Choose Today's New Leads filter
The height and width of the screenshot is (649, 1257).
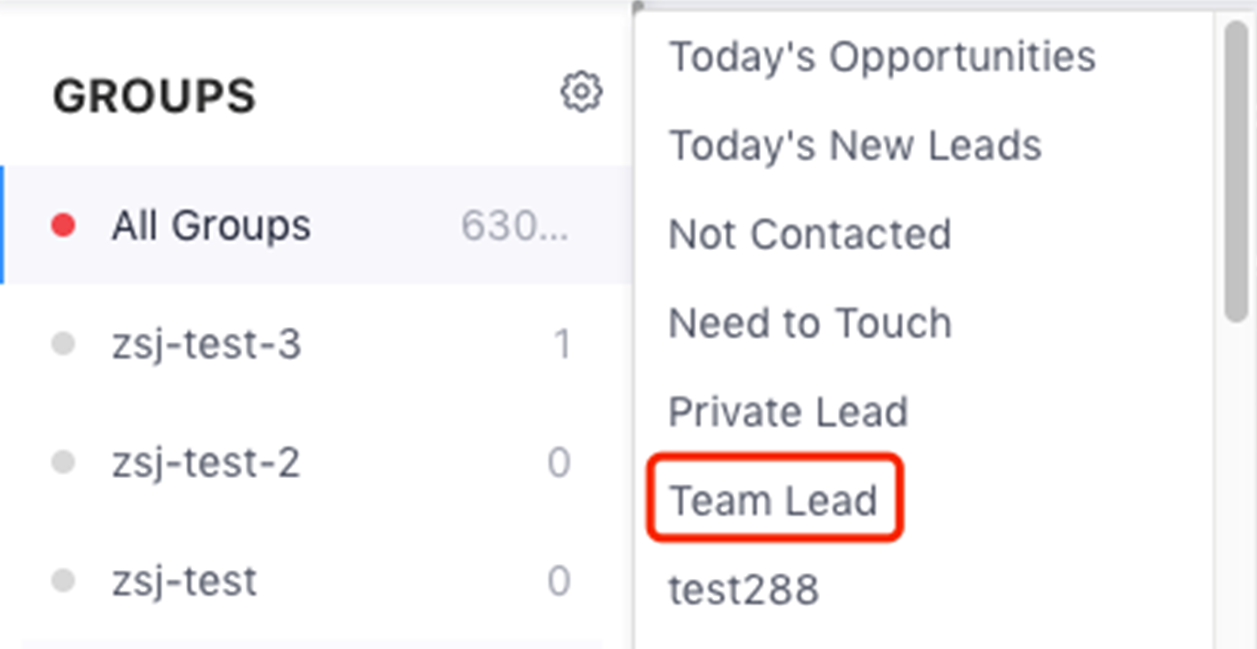tap(854, 145)
